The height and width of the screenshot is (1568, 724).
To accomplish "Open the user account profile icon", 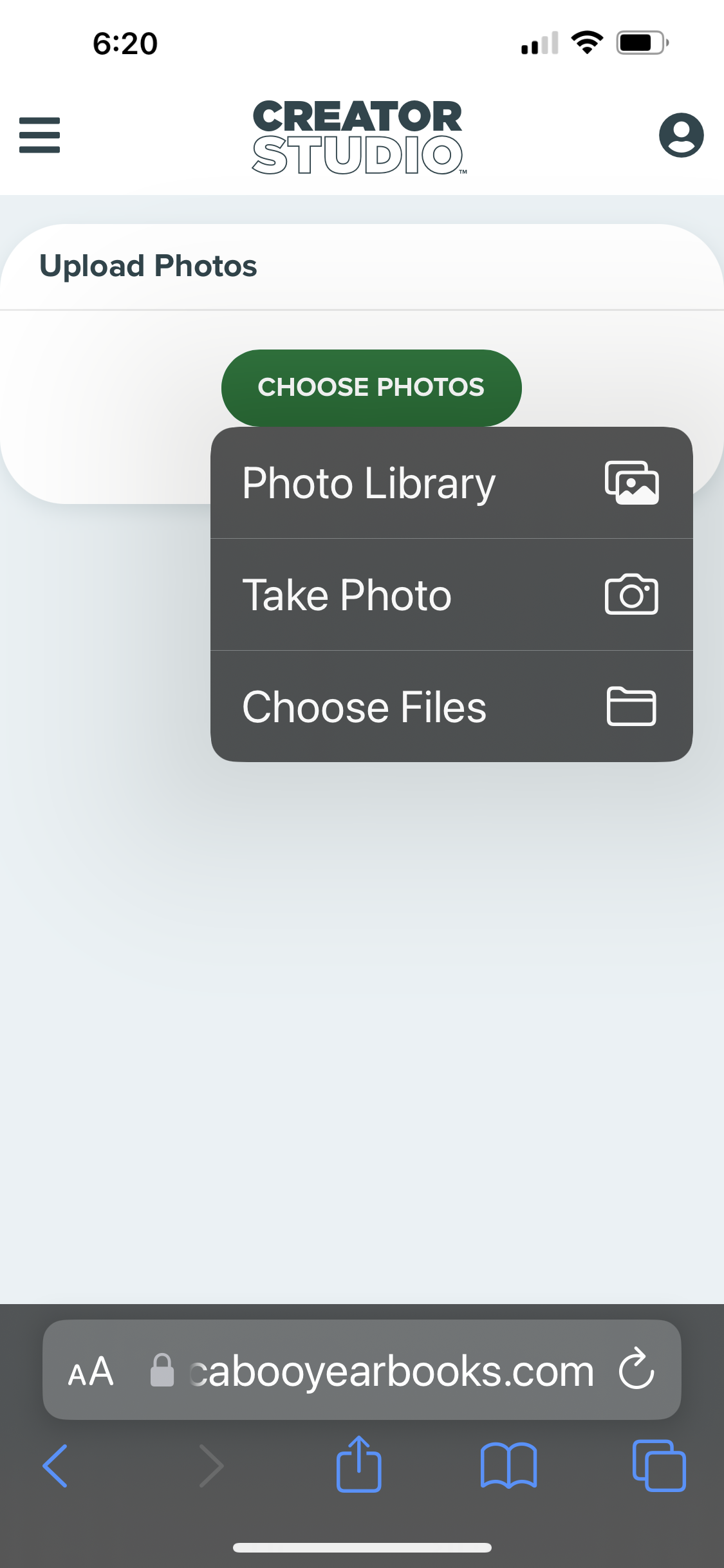I will (681, 135).
